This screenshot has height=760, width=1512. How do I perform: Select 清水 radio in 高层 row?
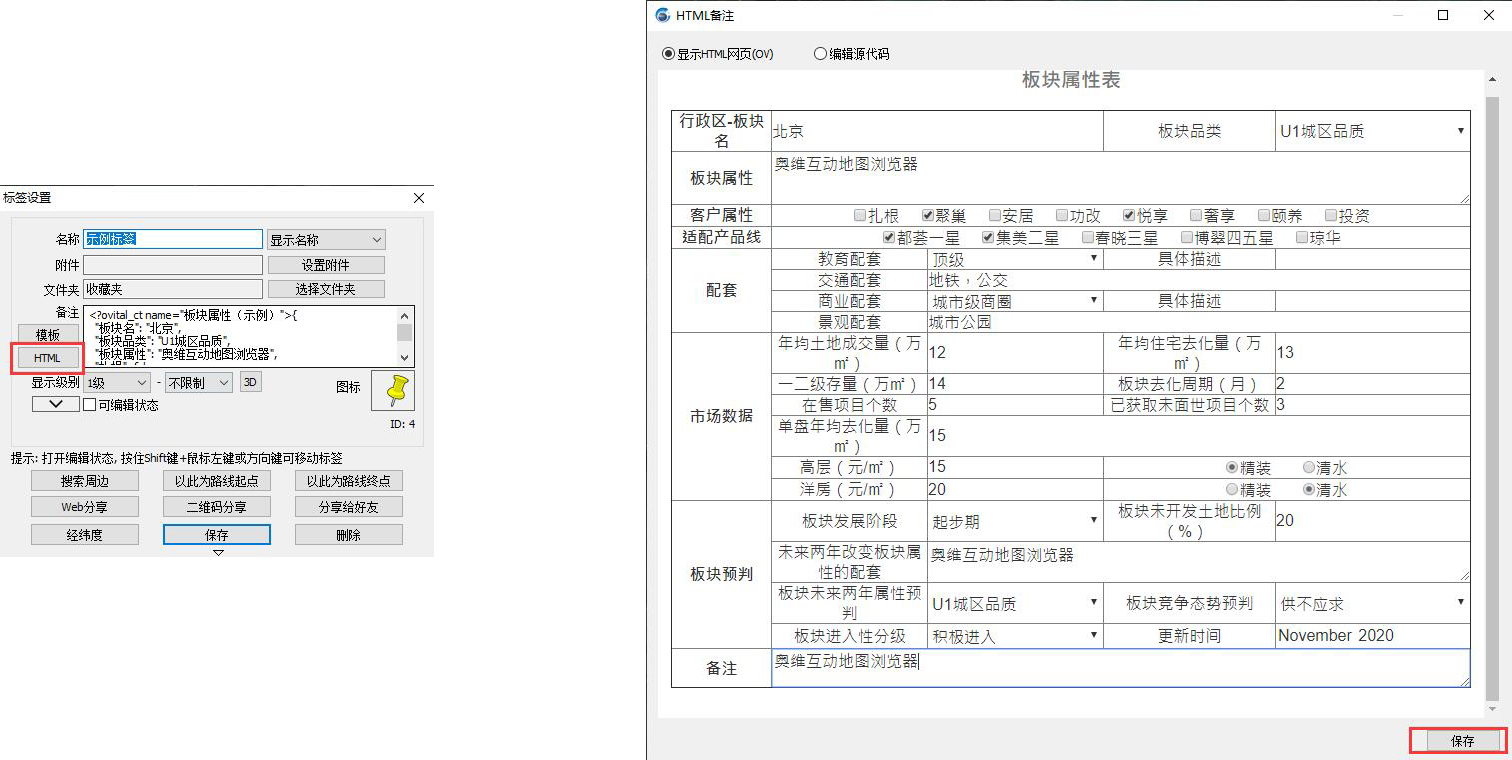coord(1309,467)
